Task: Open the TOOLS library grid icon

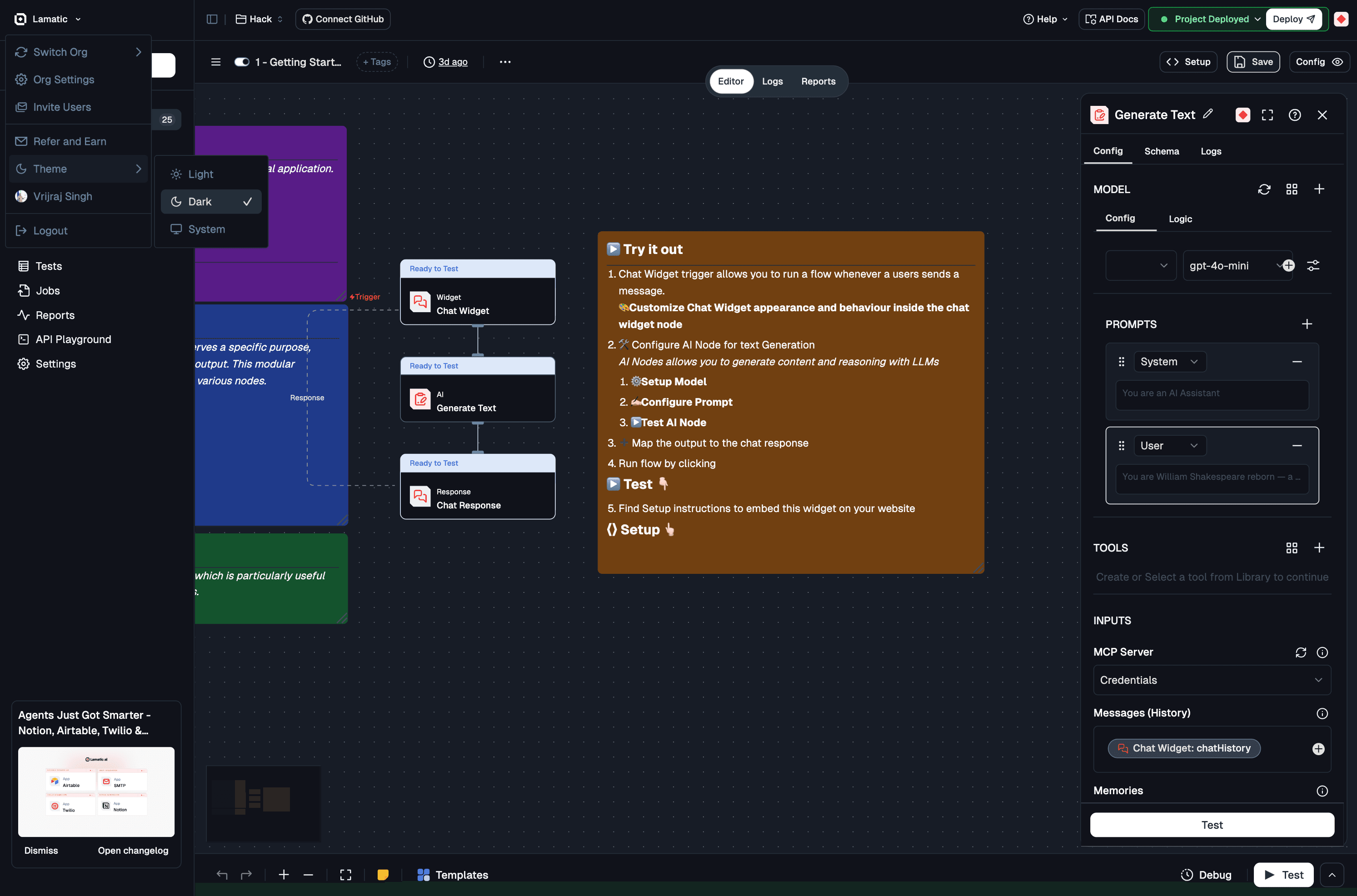Action: (1291, 548)
